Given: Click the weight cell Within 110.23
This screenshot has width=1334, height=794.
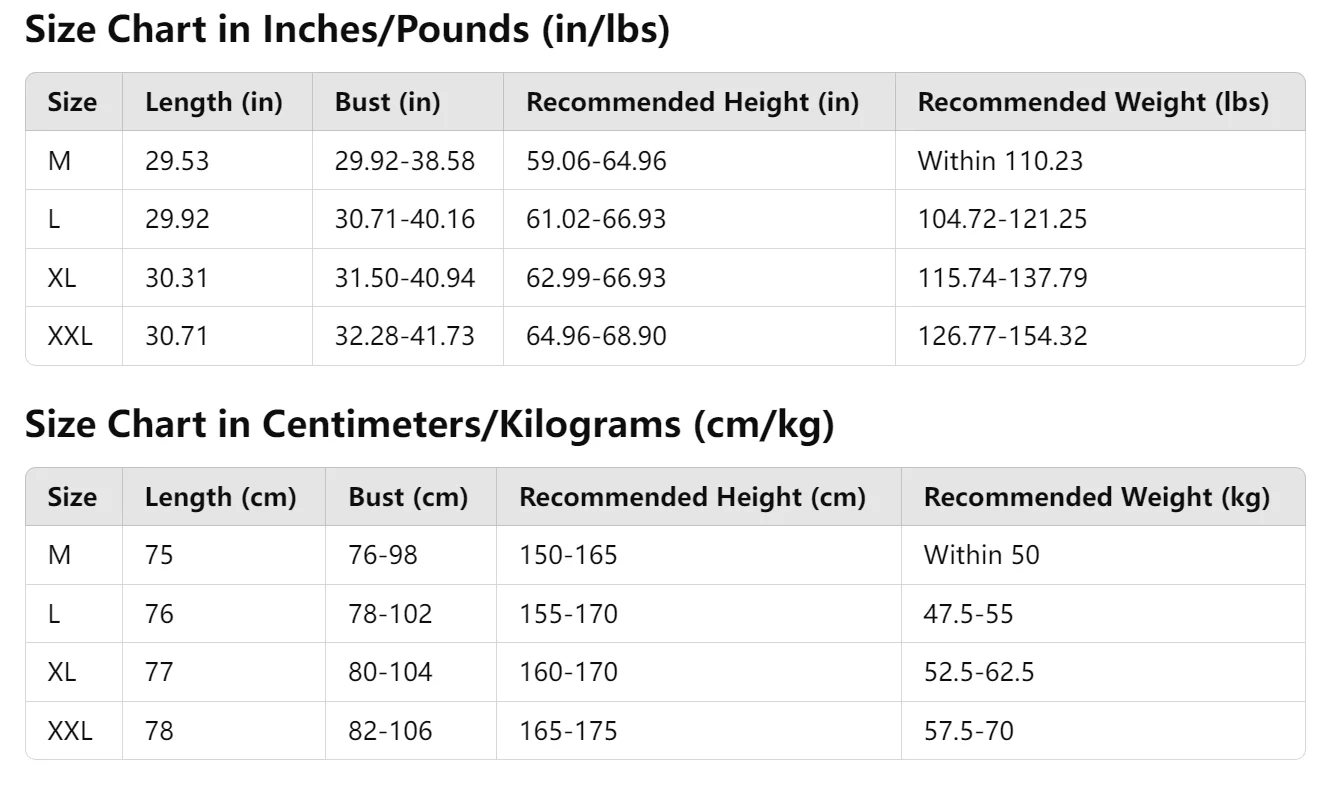Looking at the screenshot, I should click(1000, 160).
